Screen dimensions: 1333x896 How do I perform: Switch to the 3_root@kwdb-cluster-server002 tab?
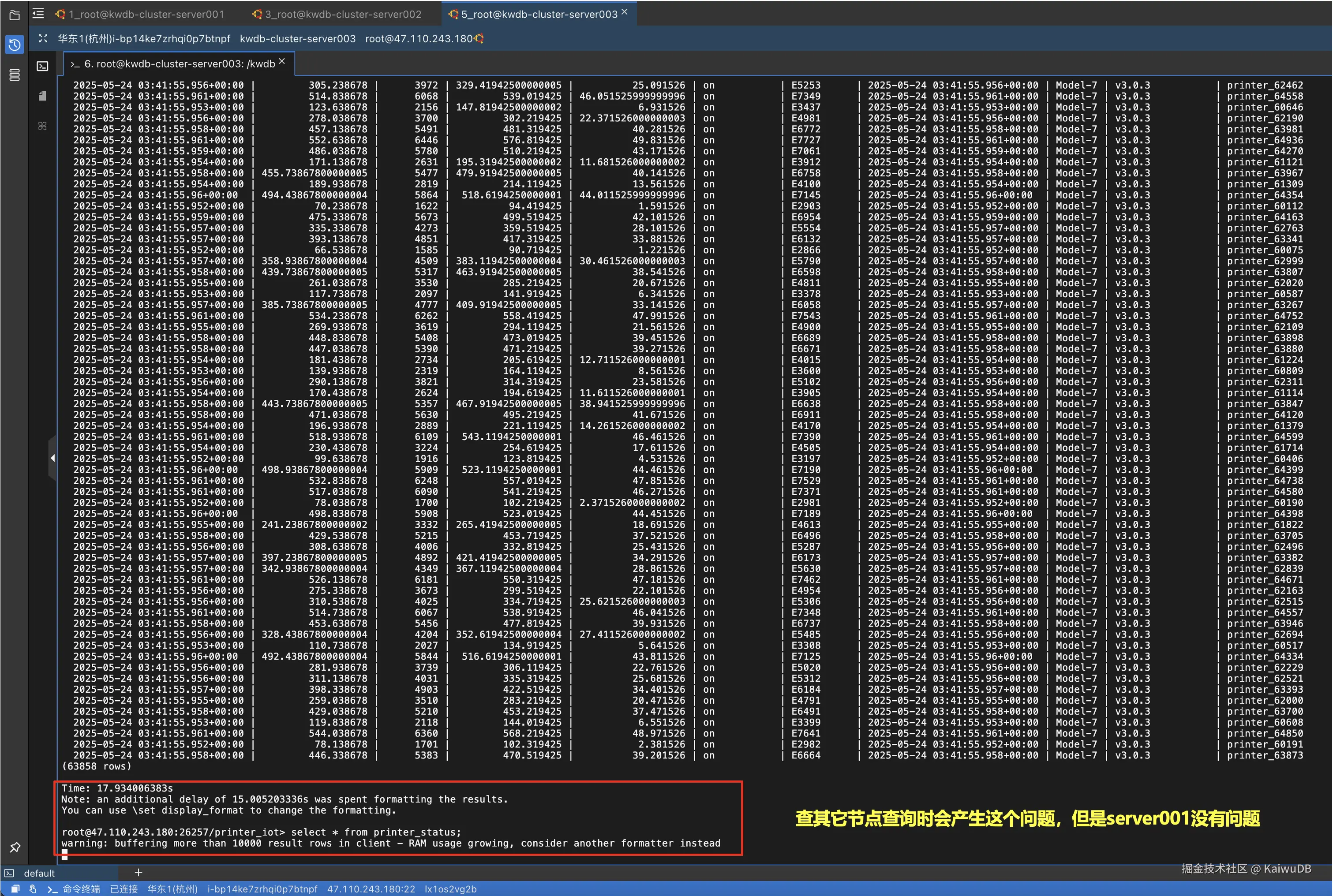pos(337,14)
